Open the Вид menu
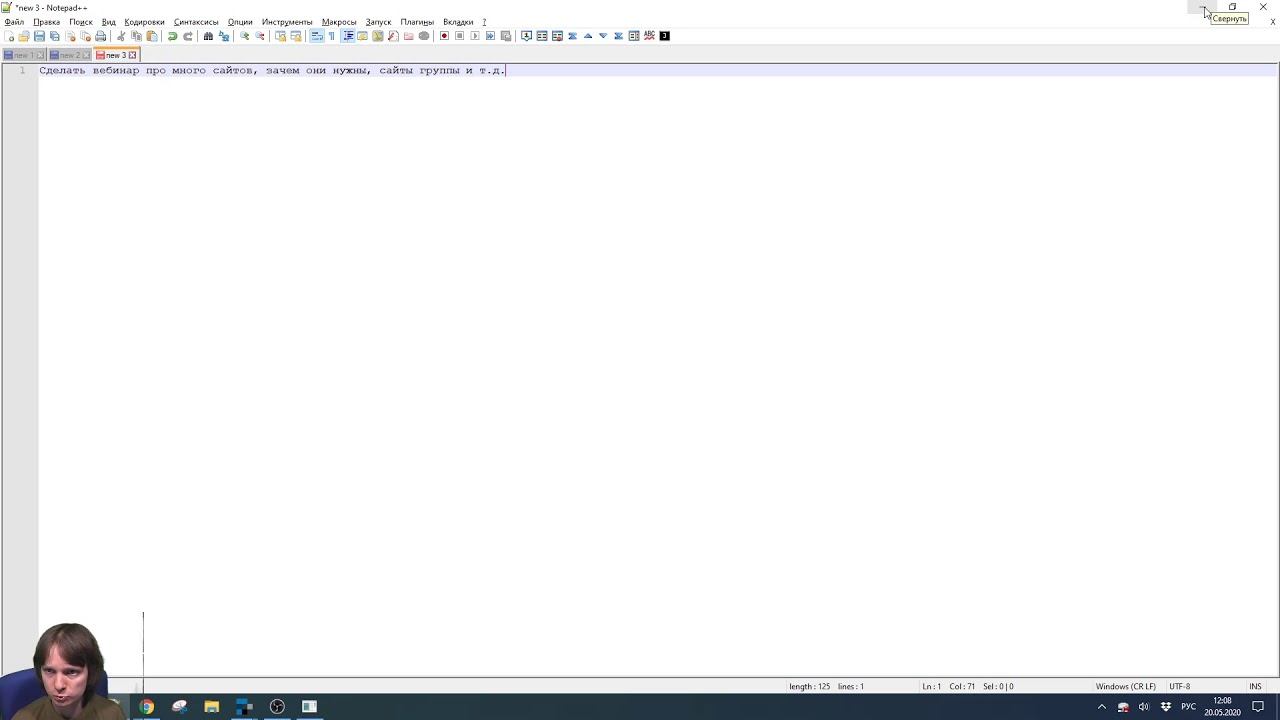The image size is (1280, 720). coord(109,22)
